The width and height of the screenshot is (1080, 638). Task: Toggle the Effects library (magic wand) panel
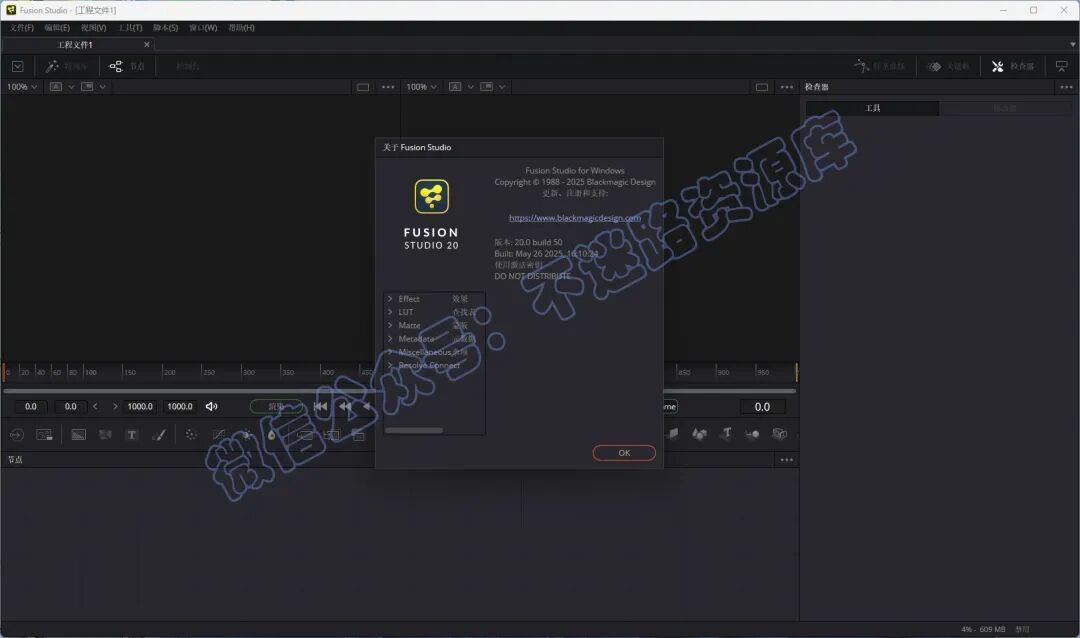tap(65, 66)
